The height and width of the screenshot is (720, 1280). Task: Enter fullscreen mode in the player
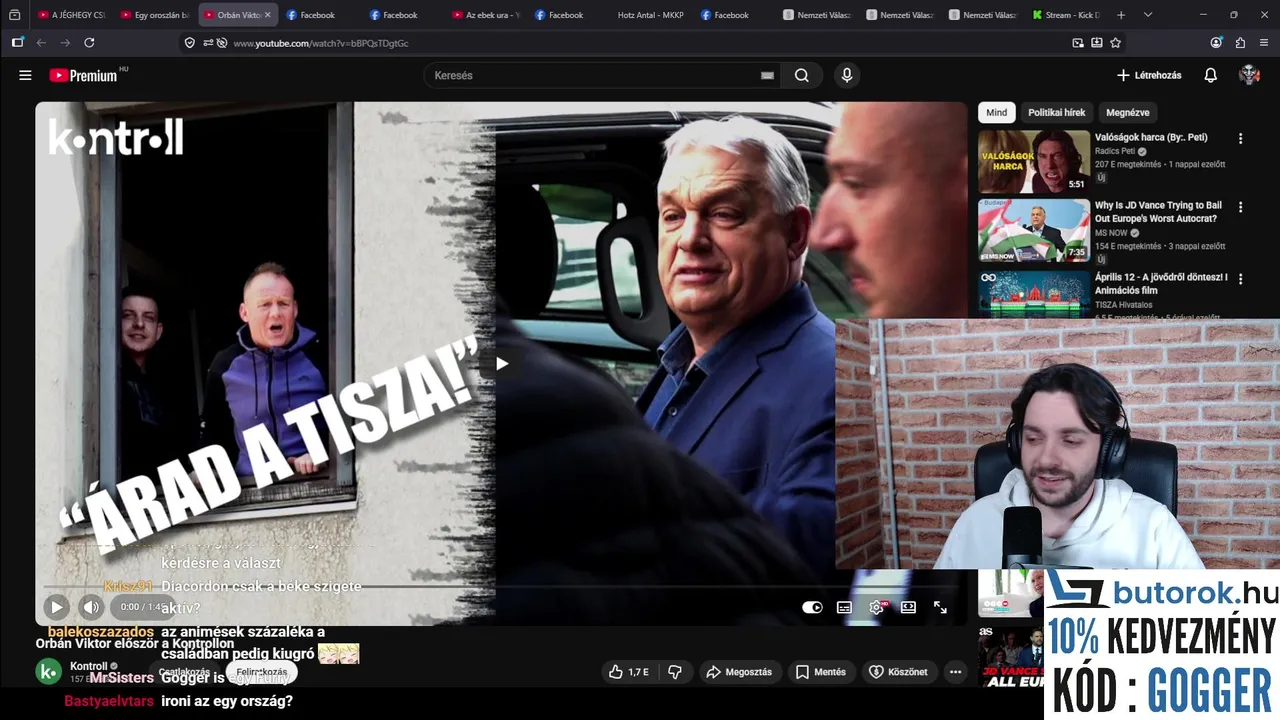tap(940, 607)
